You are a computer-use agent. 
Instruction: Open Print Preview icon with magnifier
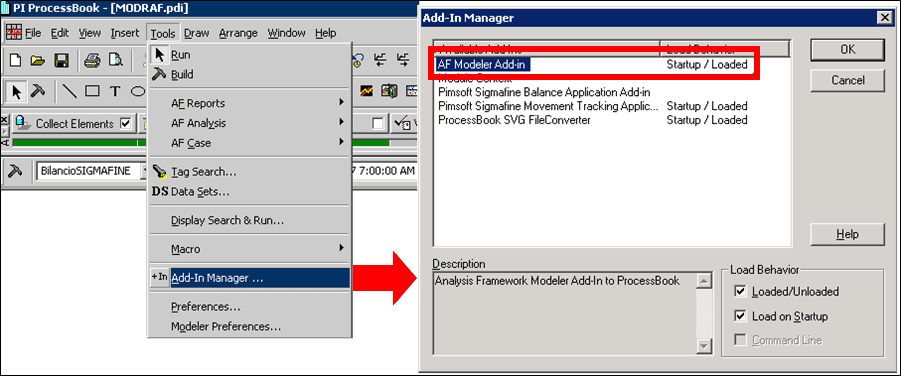(x=116, y=60)
